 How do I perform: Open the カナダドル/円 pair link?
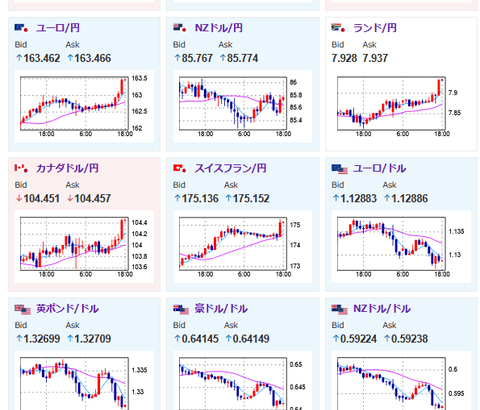click(67, 168)
